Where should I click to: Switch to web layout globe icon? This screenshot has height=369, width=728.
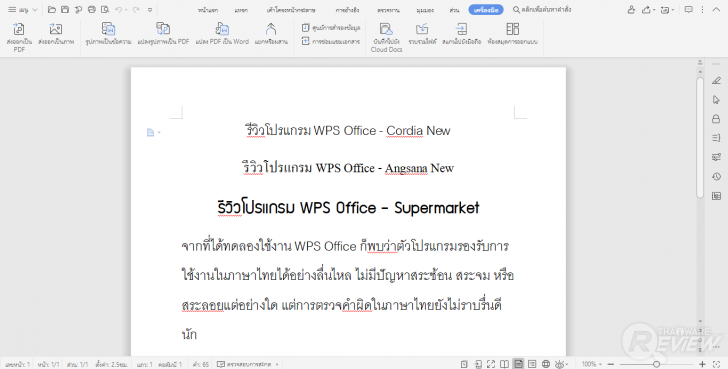[546, 364]
